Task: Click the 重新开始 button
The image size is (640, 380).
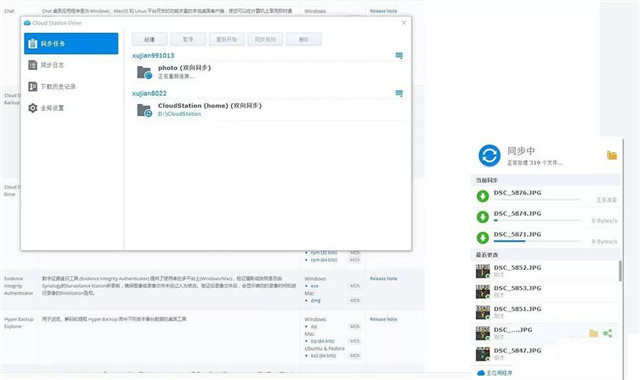Action: point(227,40)
